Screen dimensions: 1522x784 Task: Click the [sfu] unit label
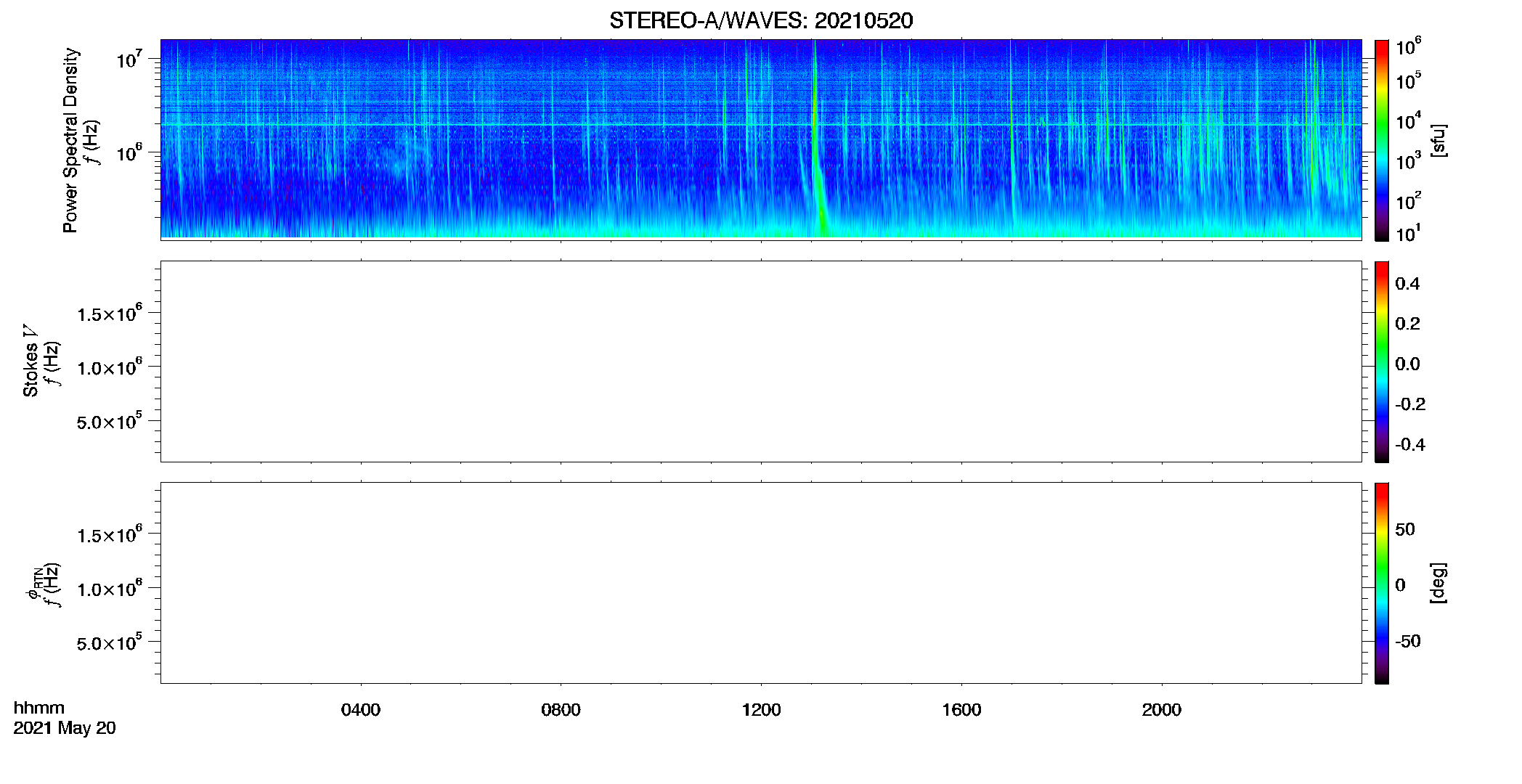(1438, 140)
